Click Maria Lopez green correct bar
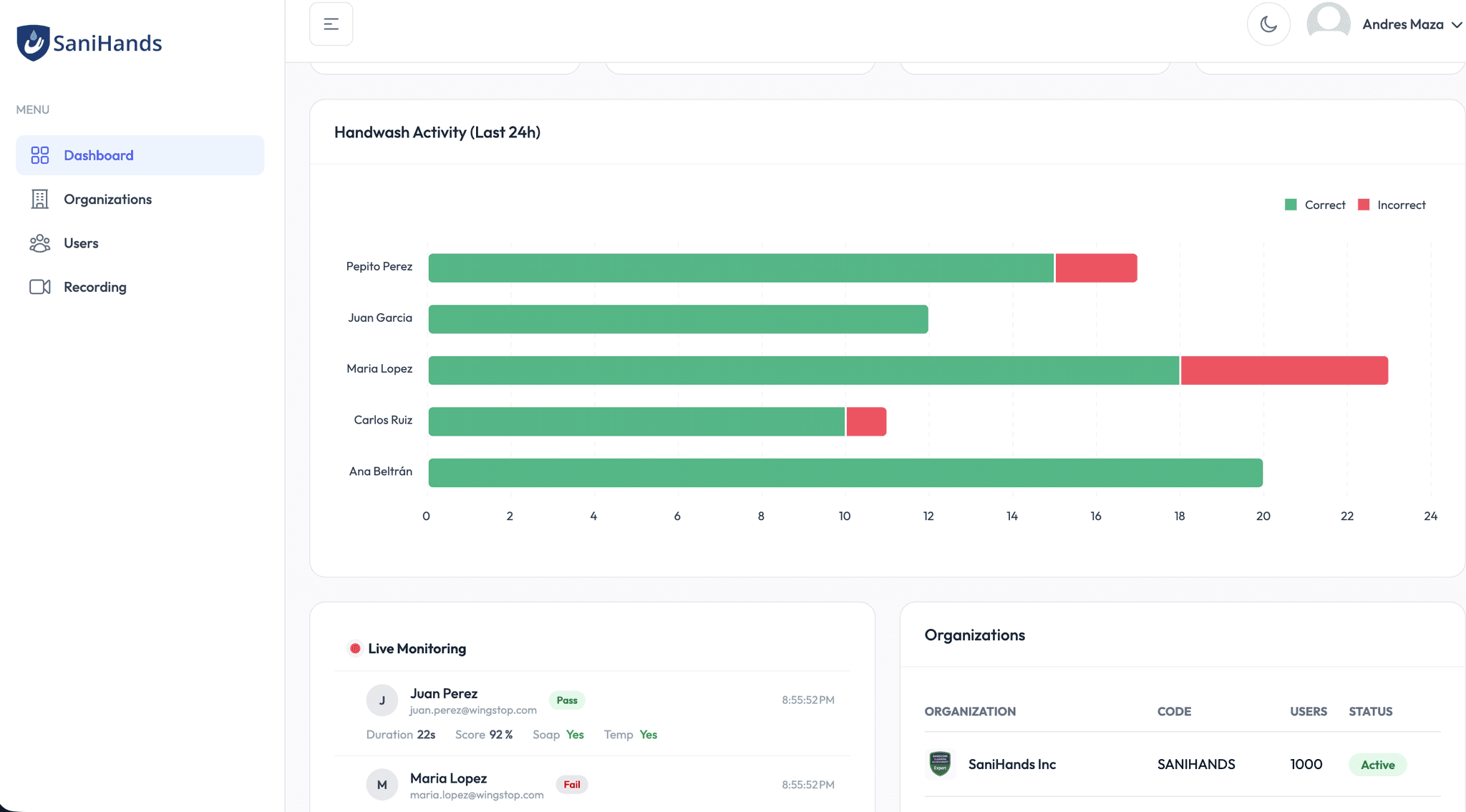The image size is (1466, 812). click(x=804, y=371)
